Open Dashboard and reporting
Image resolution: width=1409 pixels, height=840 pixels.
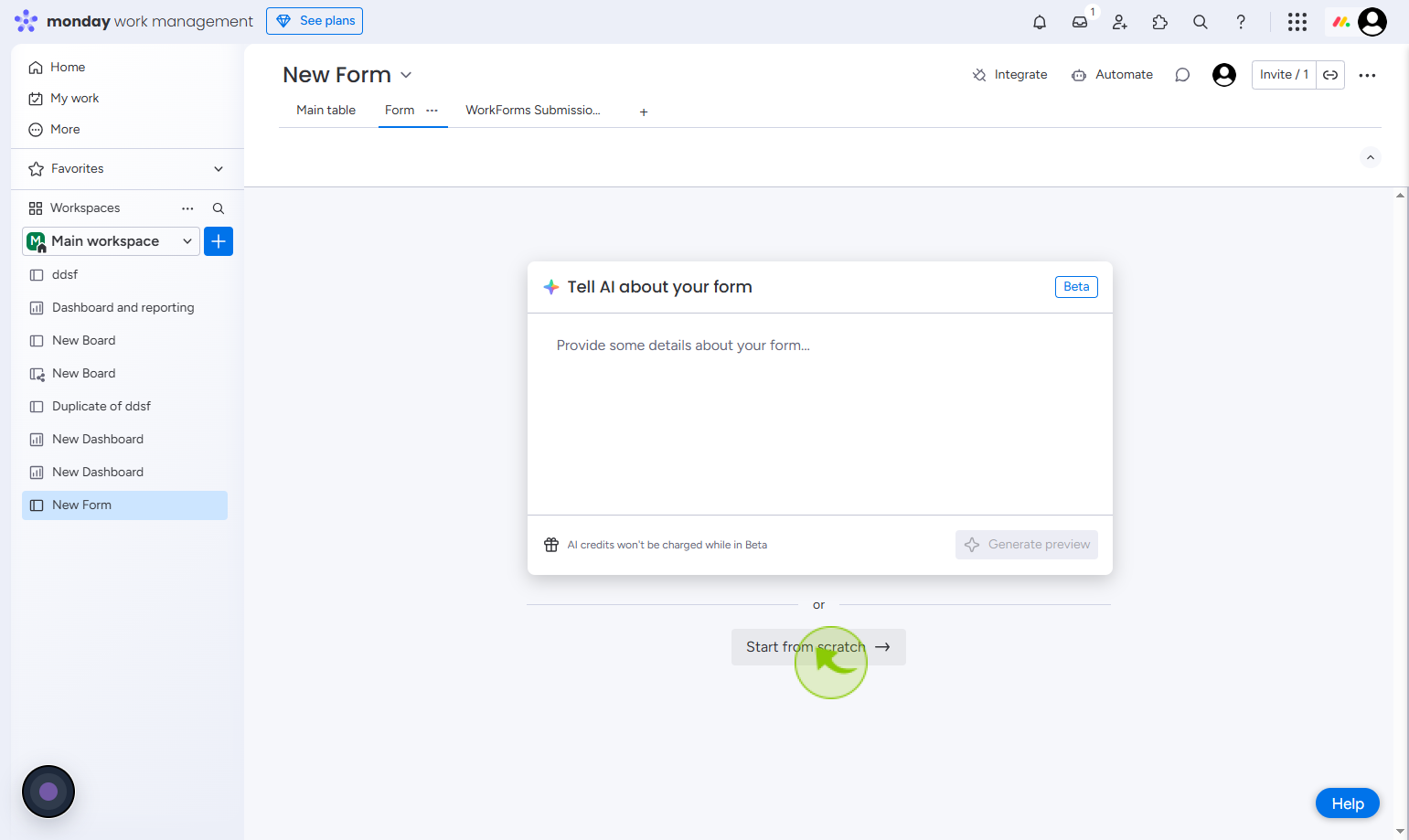click(x=124, y=308)
